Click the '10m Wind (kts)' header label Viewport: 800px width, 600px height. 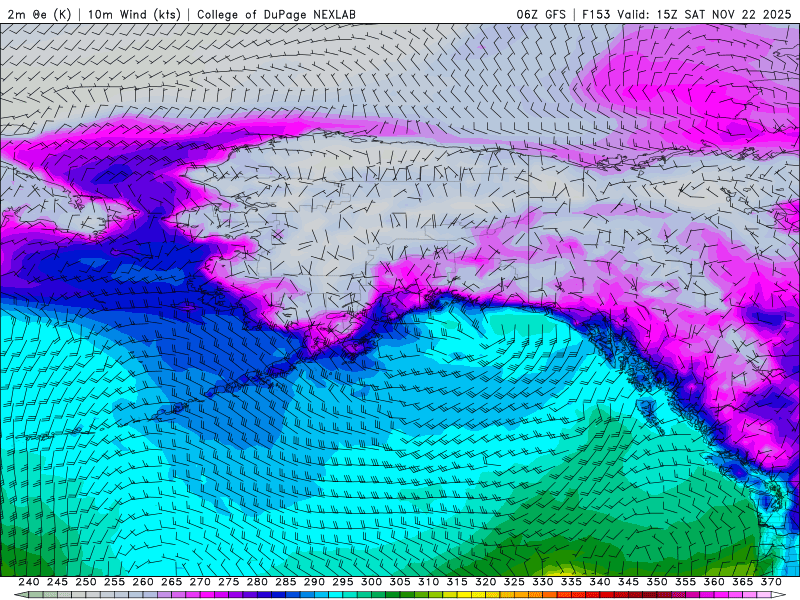[135, 14]
